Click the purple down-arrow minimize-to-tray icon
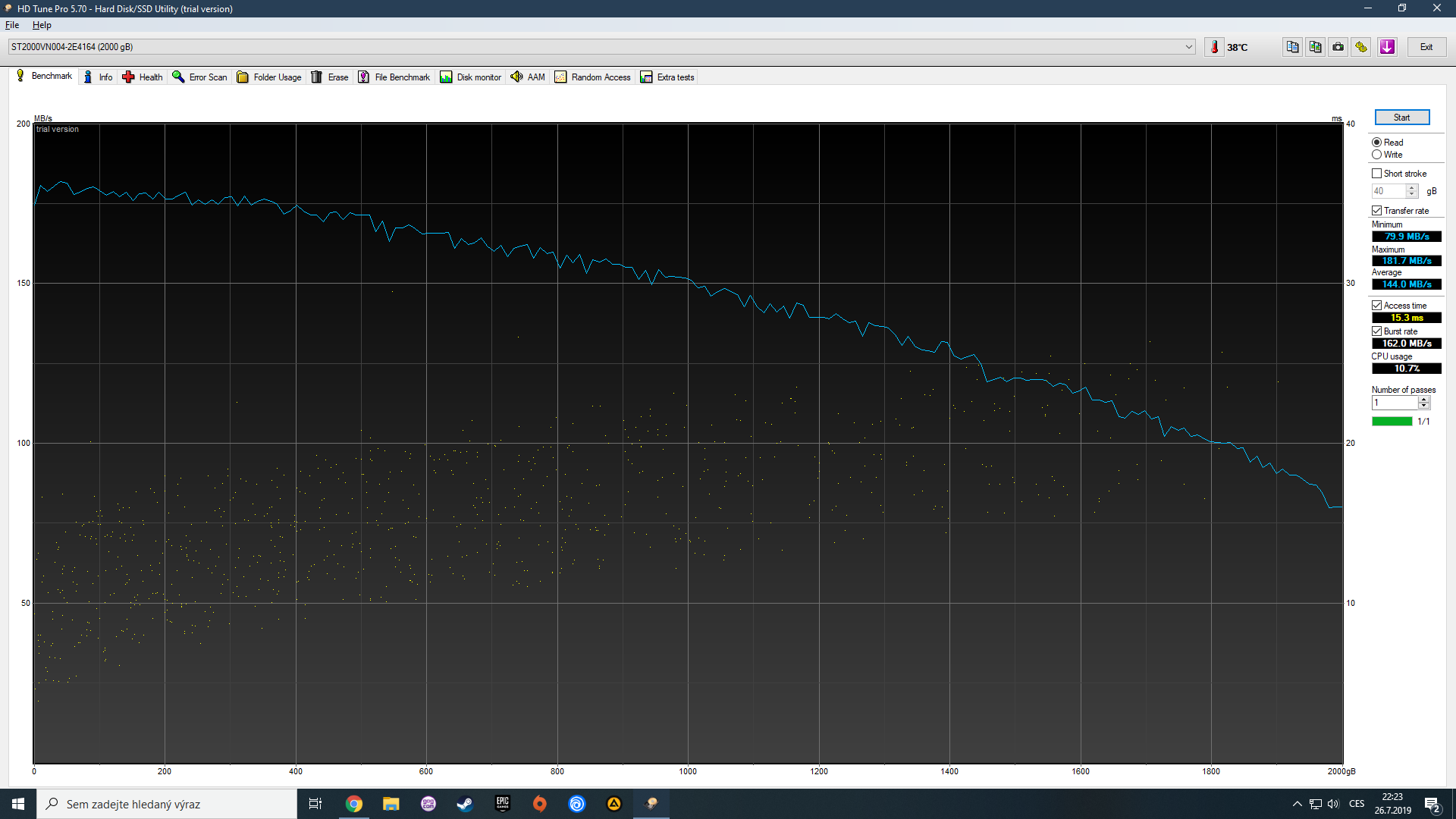The width and height of the screenshot is (1456, 819). click(x=1387, y=47)
